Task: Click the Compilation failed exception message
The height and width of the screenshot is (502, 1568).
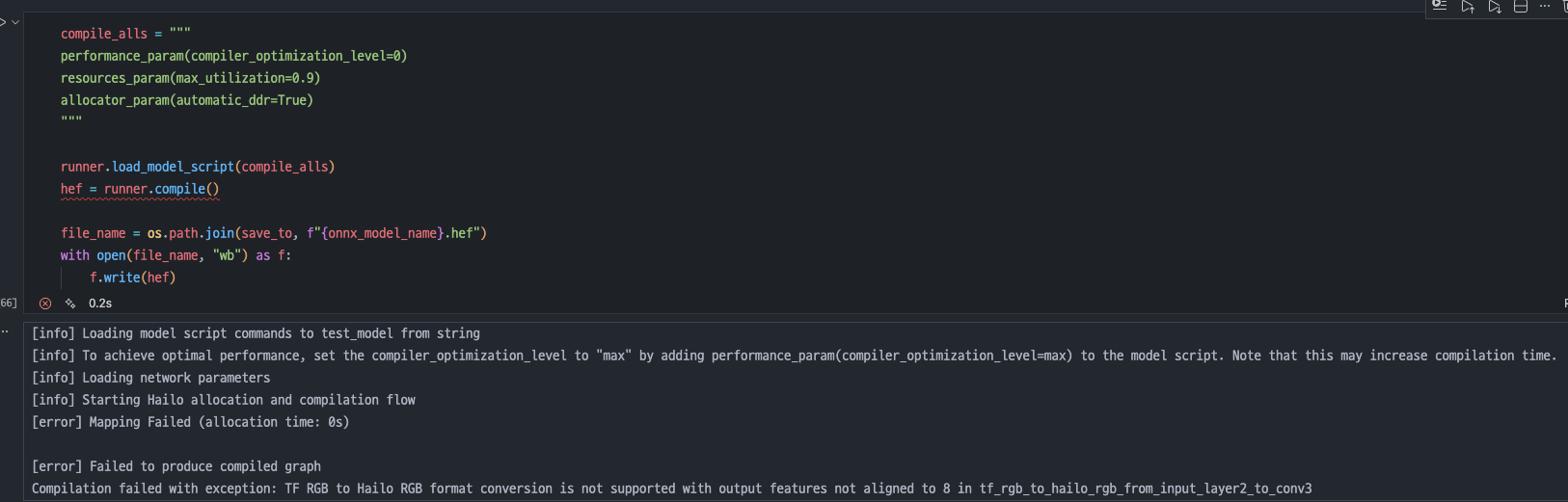Action: tap(671, 489)
